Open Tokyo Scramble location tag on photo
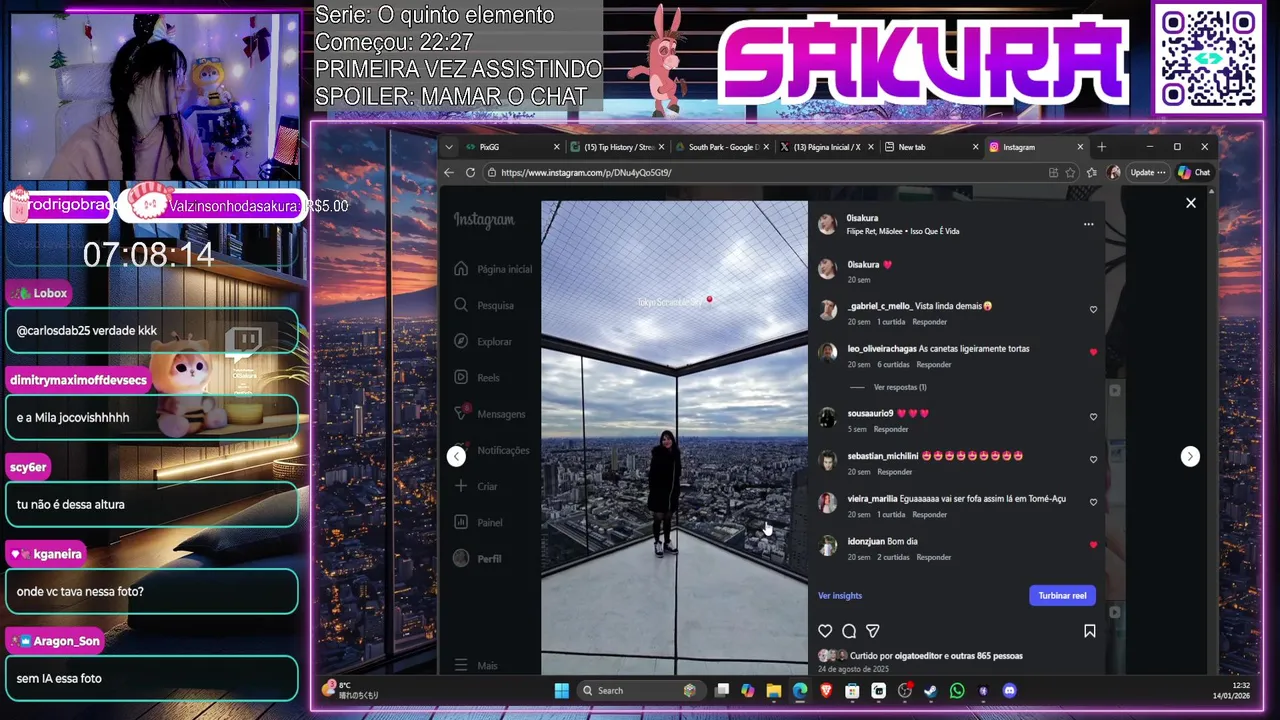 click(x=676, y=301)
